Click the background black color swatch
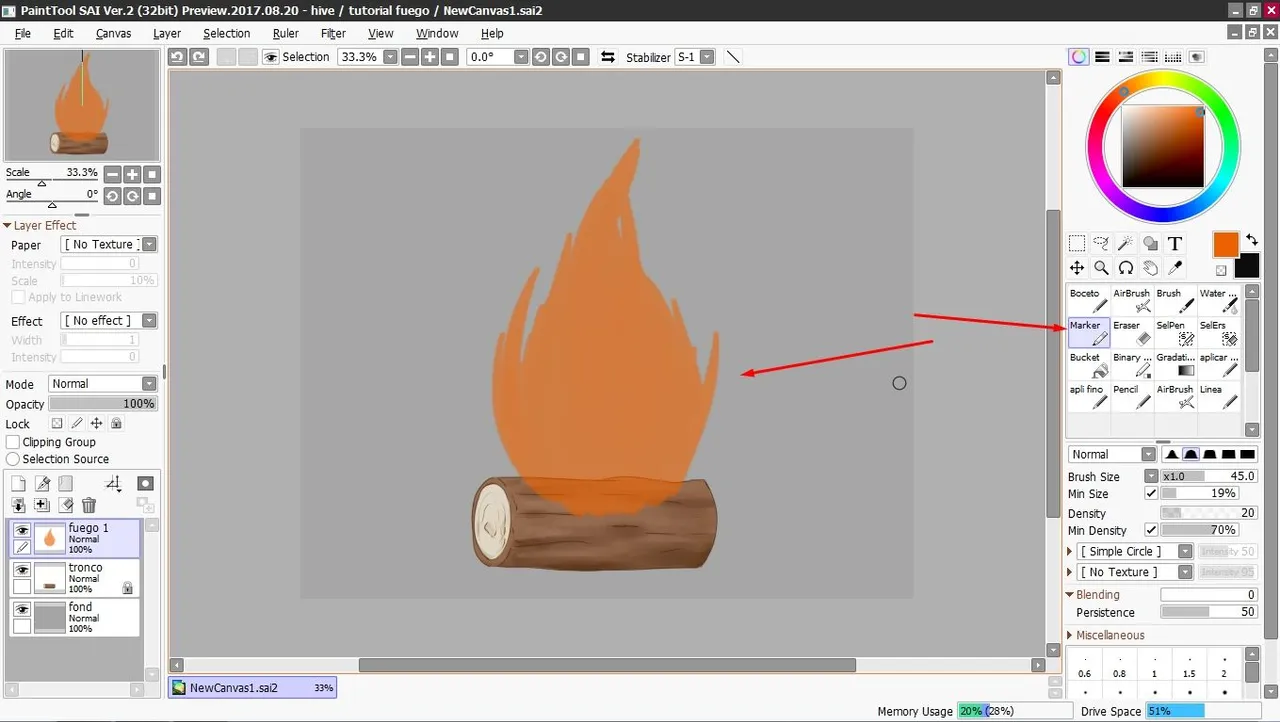The height and width of the screenshot is (722, 1280). [1247, 266]
